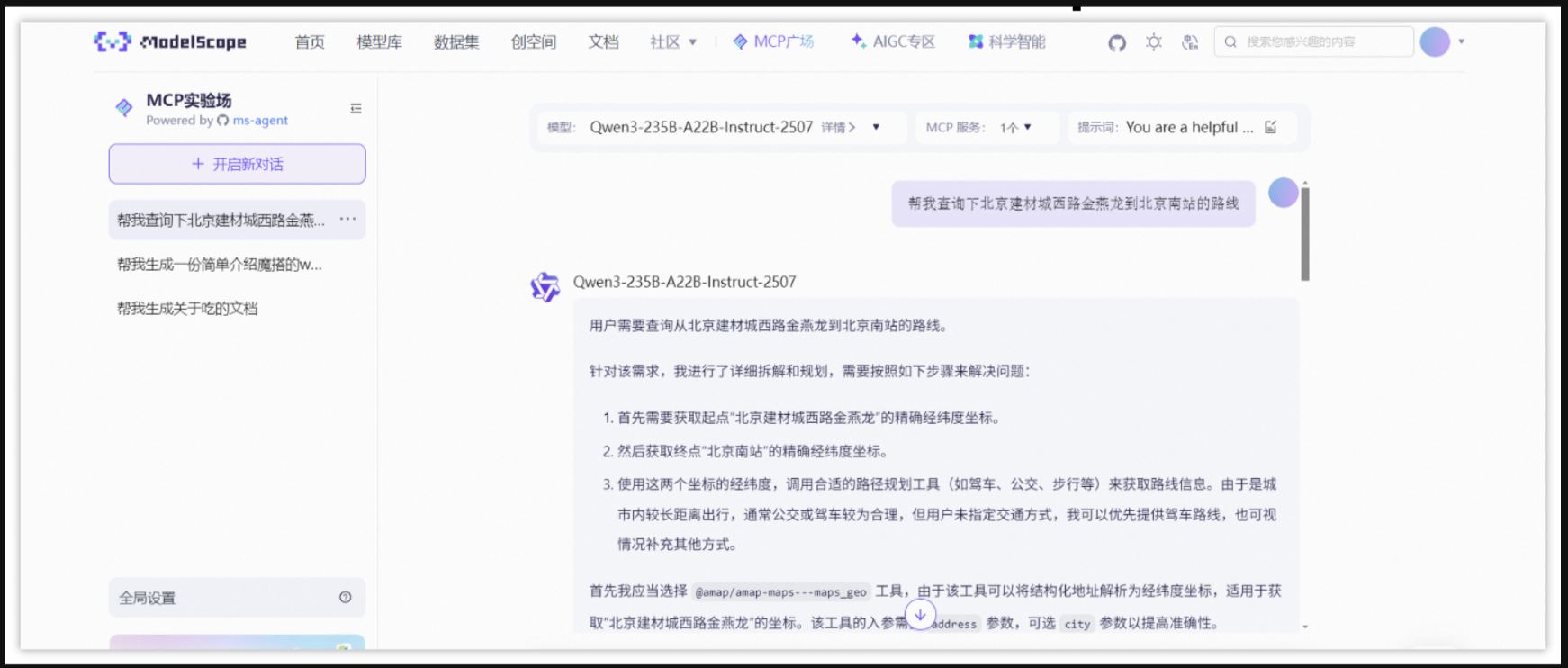Click the help icon beside 全局设置
This screenshot has height=668, width=1568.
[x=345, y=597]
